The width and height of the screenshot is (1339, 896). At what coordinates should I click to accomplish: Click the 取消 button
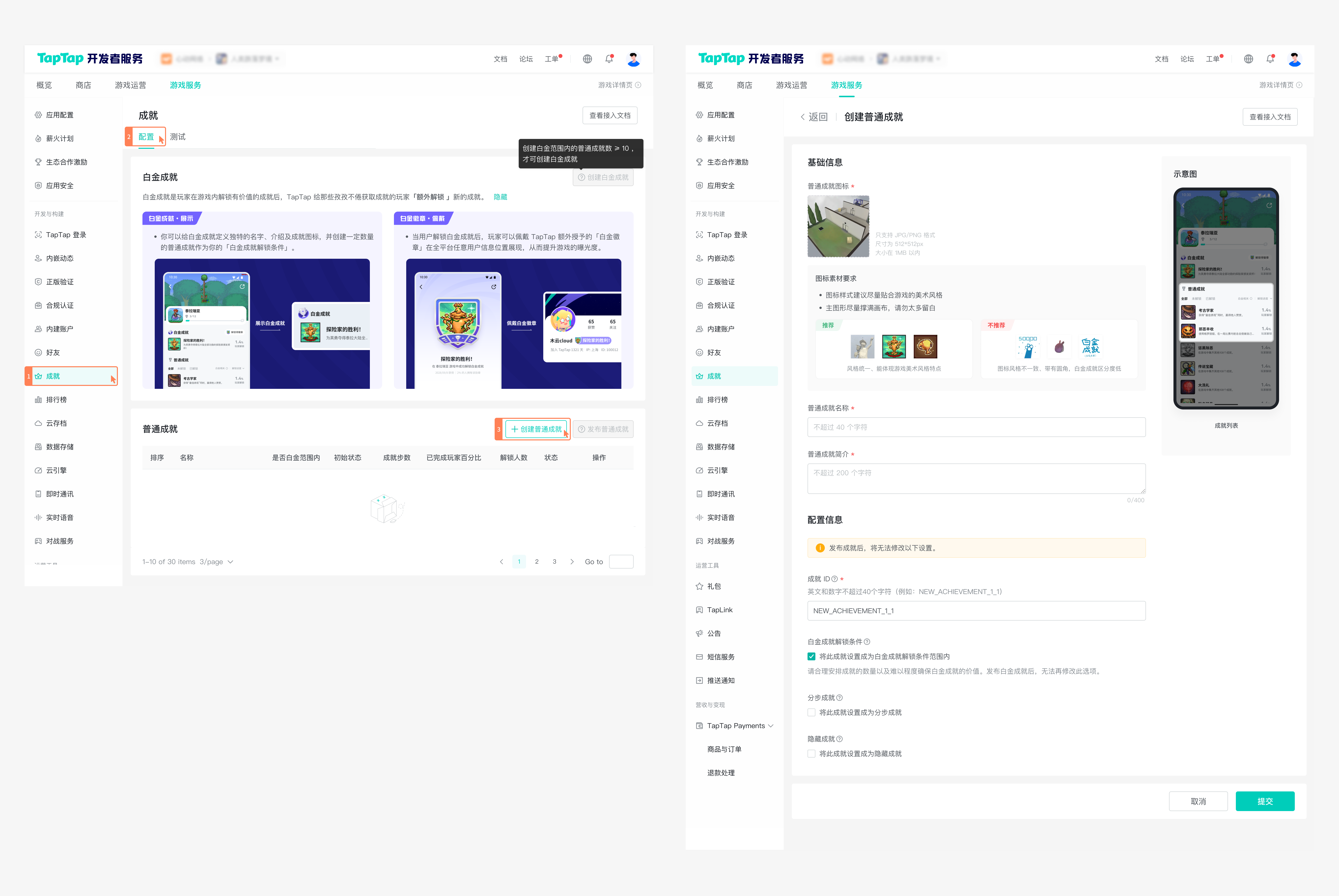click(1198, 801)
